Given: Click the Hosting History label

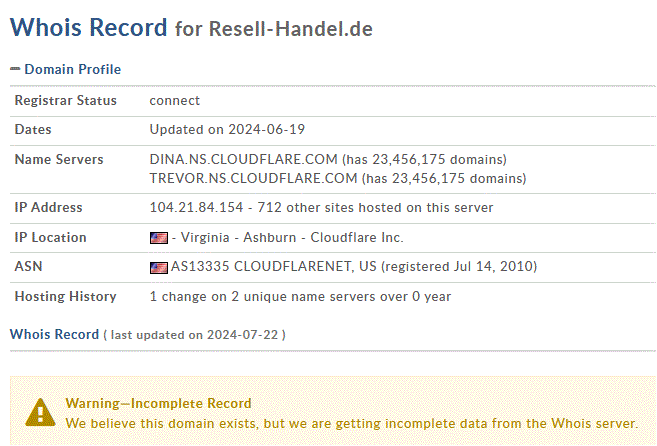Looking at the screenshot, I should click(x=66, y=297).
